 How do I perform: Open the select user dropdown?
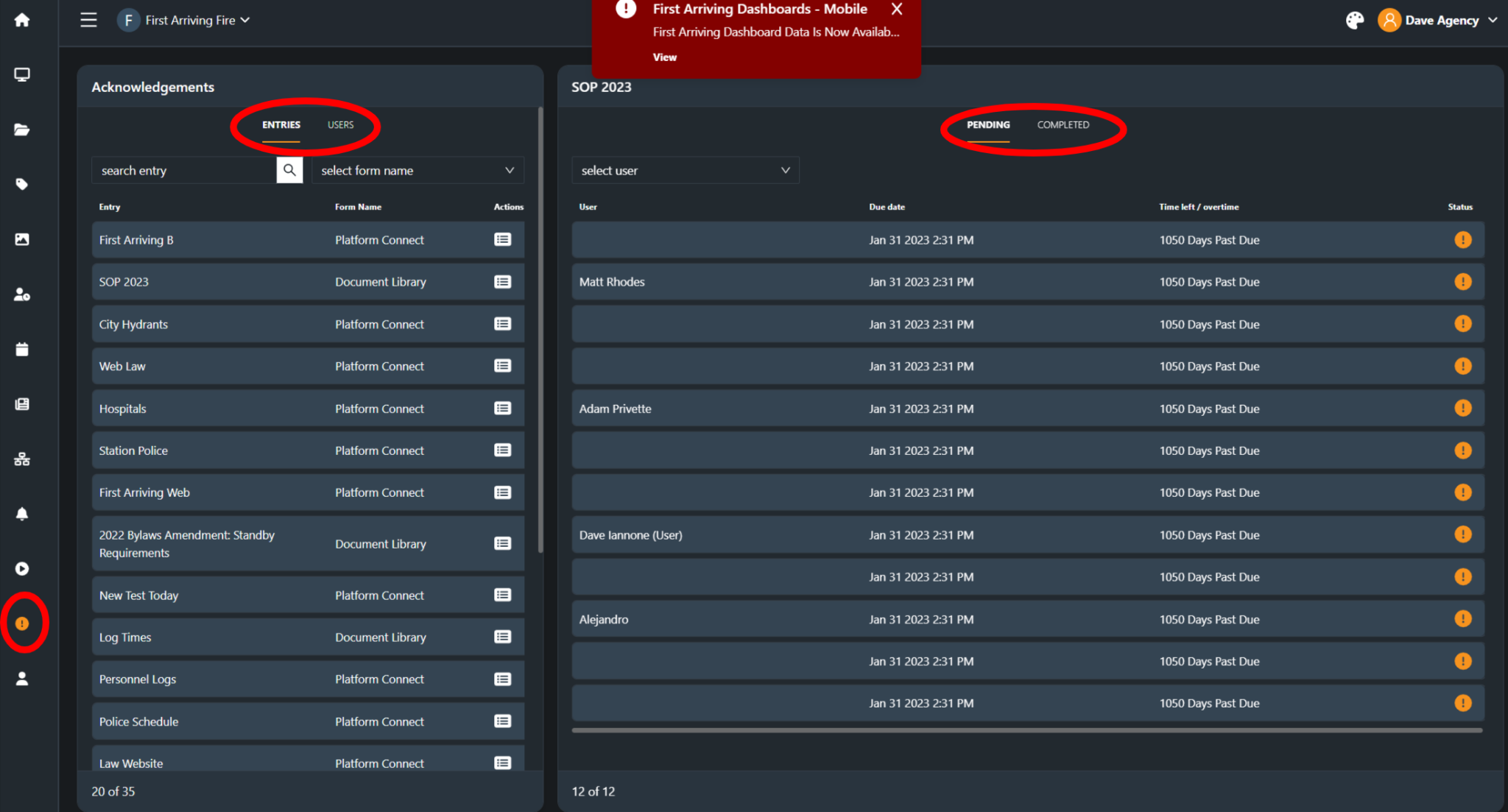click(x=685, y=170)
